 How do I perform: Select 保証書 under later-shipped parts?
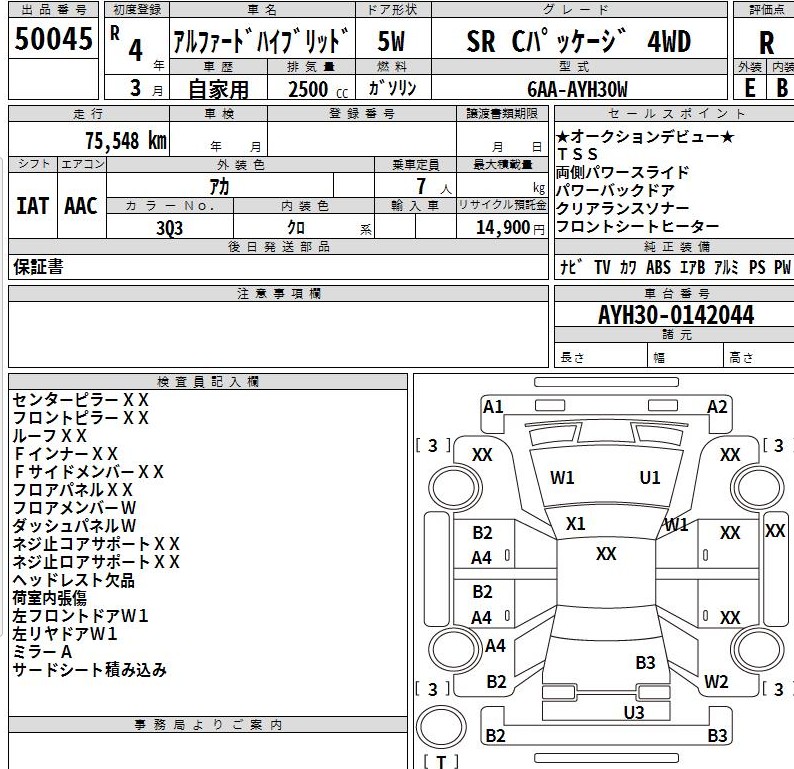coord(38,267)
